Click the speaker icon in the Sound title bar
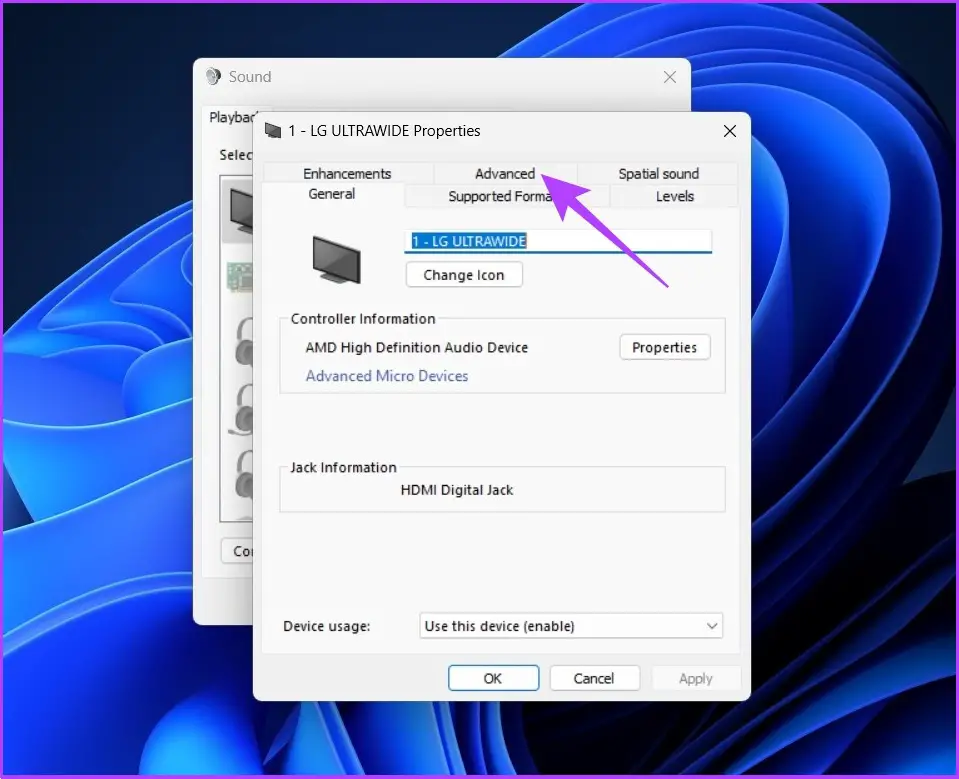959x779 pixels. coord(213,77)
